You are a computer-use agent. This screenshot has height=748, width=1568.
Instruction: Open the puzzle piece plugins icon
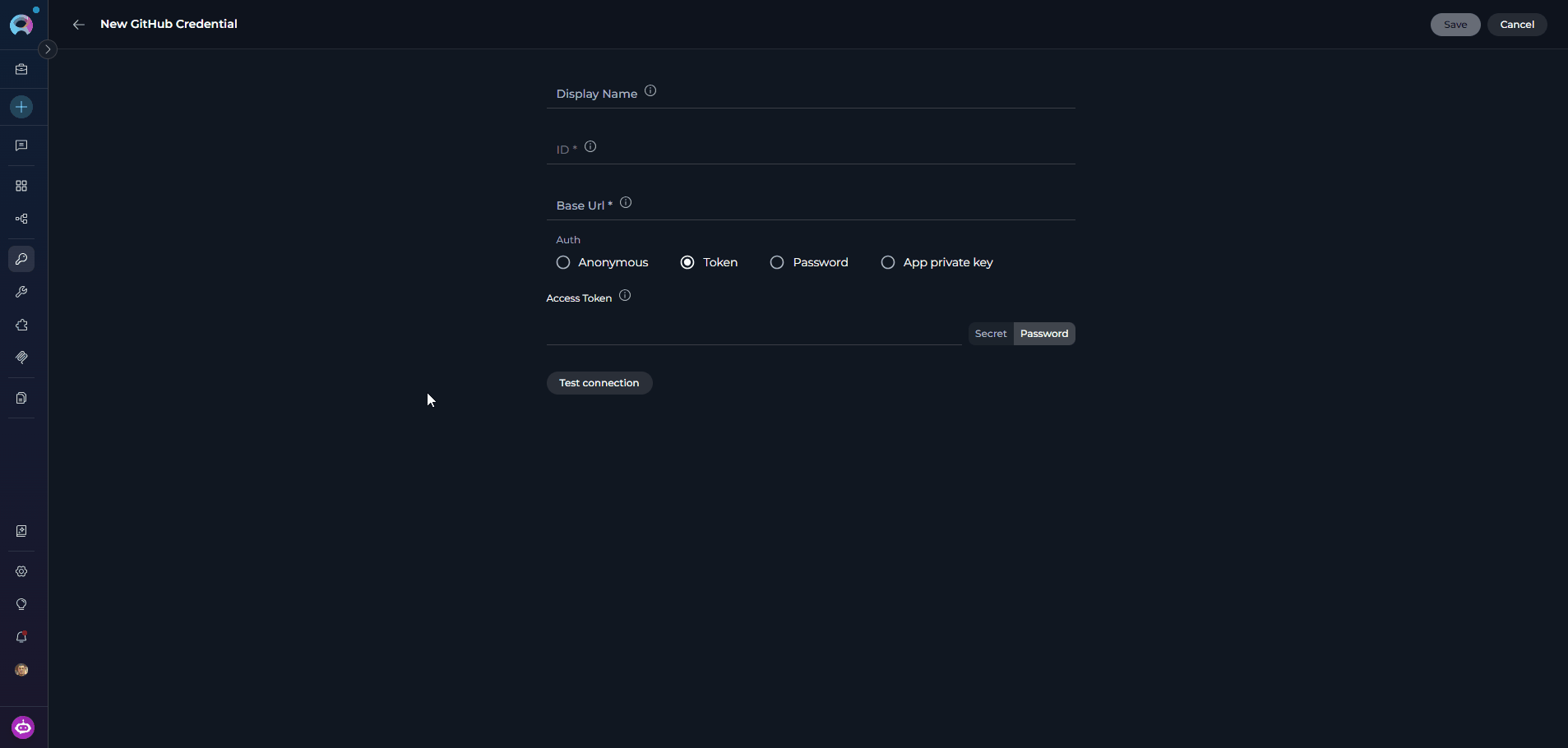(x=21, y=325)
